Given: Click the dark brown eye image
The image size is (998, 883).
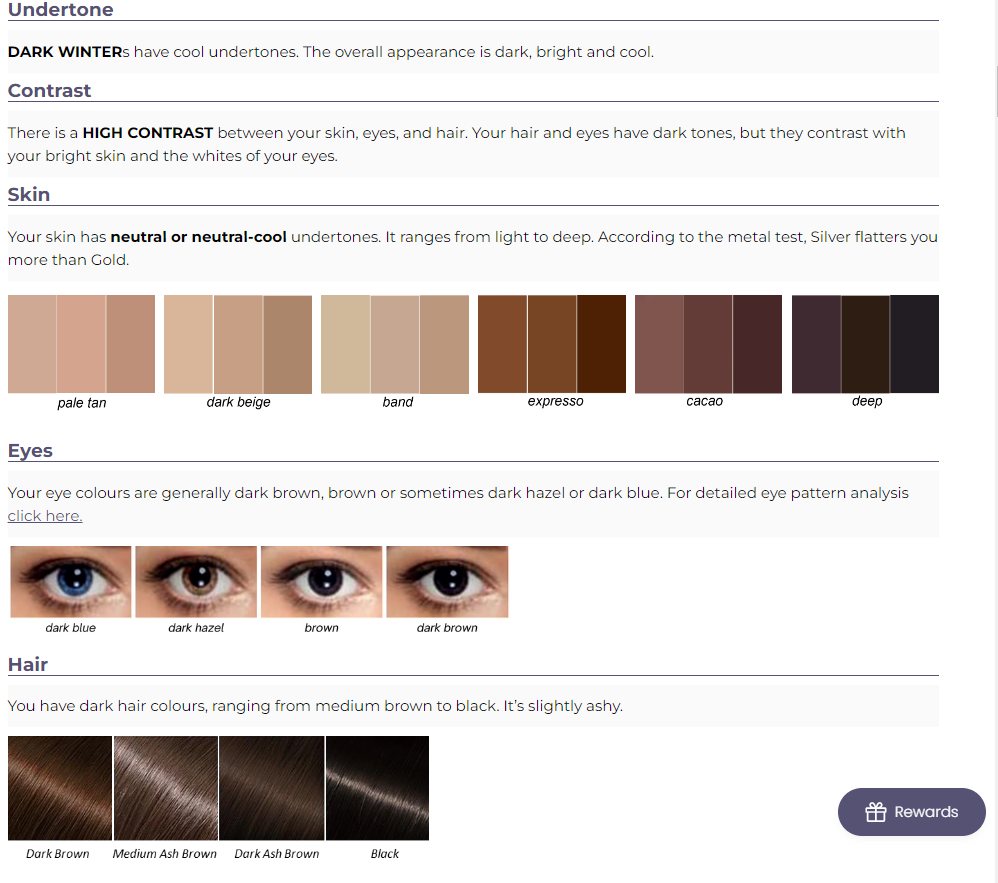Looking at the screenshot, I should pos(447,582).
